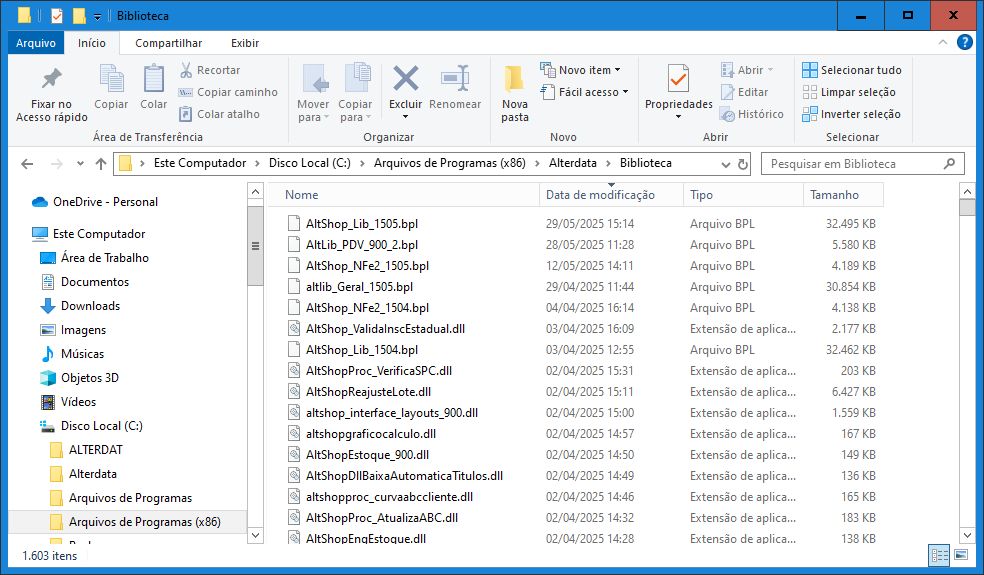Image resolution: width=984 pixels, height=575 pixels.
Task: Click Colar atalho in ribbon
Action: point(219,114)
